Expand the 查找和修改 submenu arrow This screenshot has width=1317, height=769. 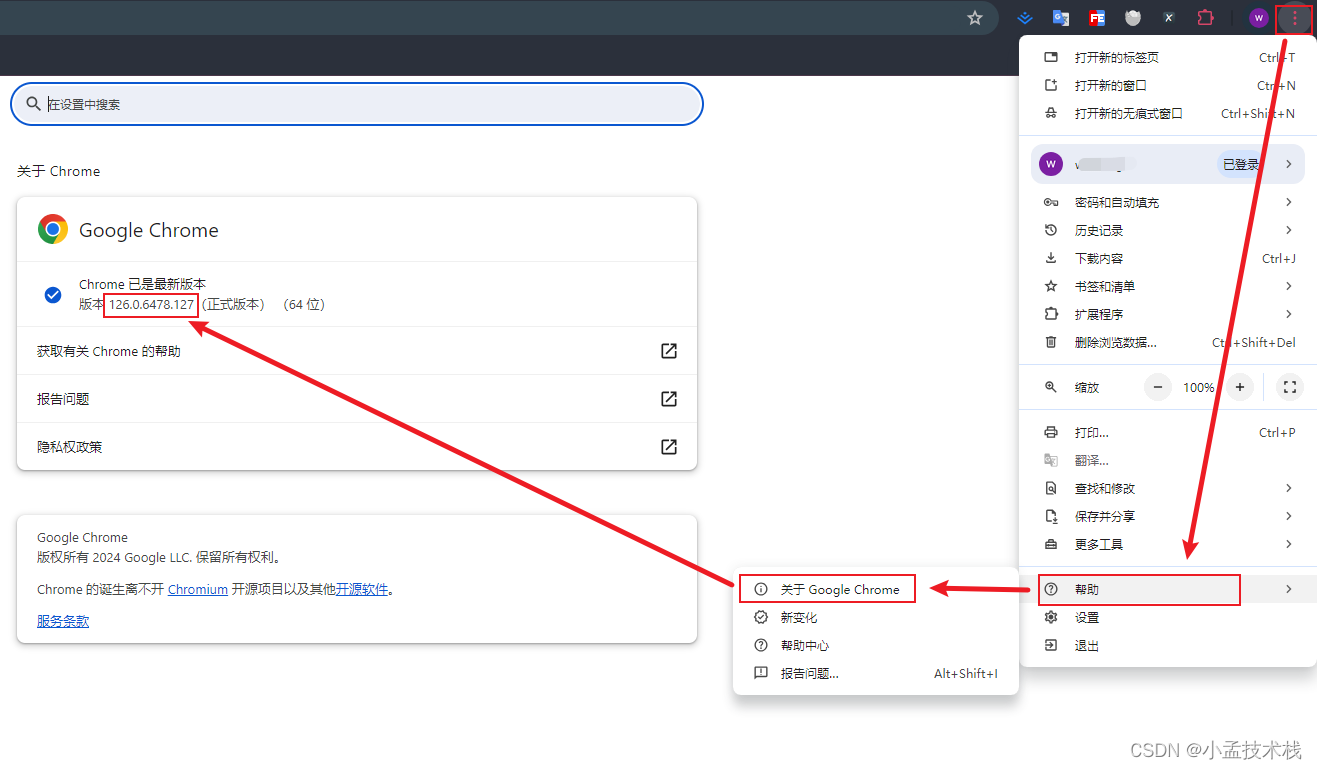[1289, 488]
